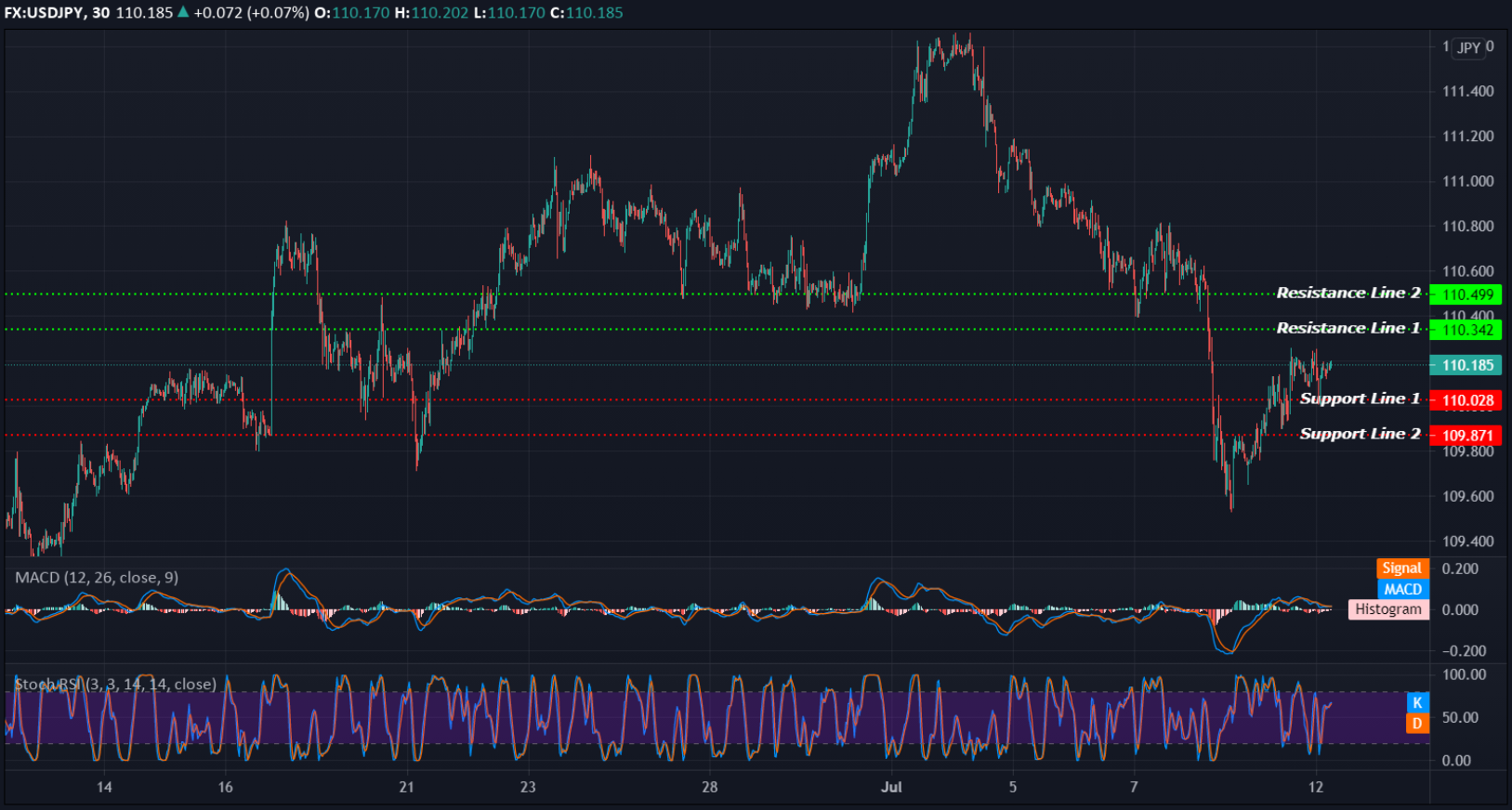Screen dimensions: 1512x810
Task: Click the 109.600 price axis value
Action: 1468,496
